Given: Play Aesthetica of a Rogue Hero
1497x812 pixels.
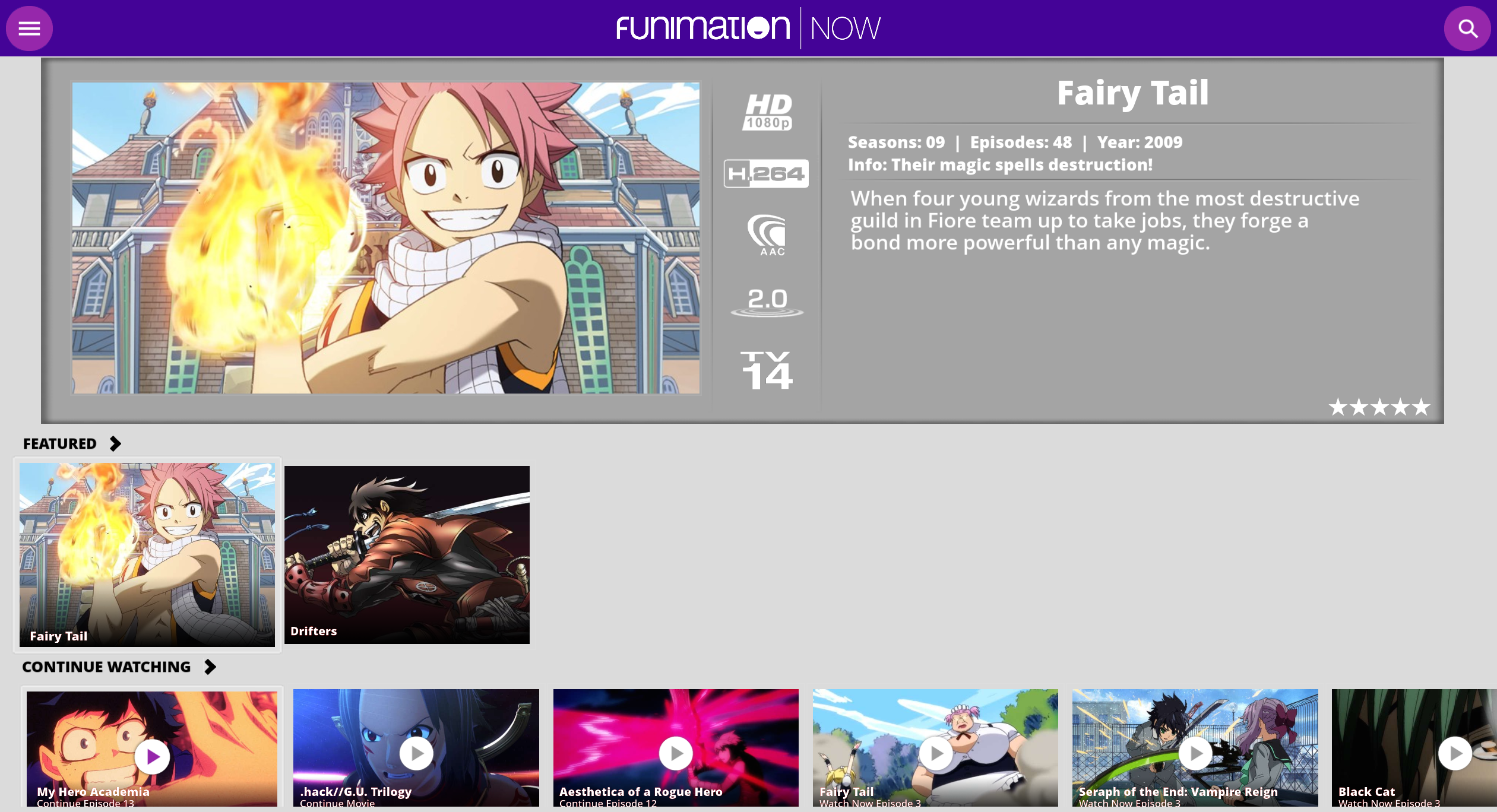Looking at the screenshot, I should tap(676, 754).
